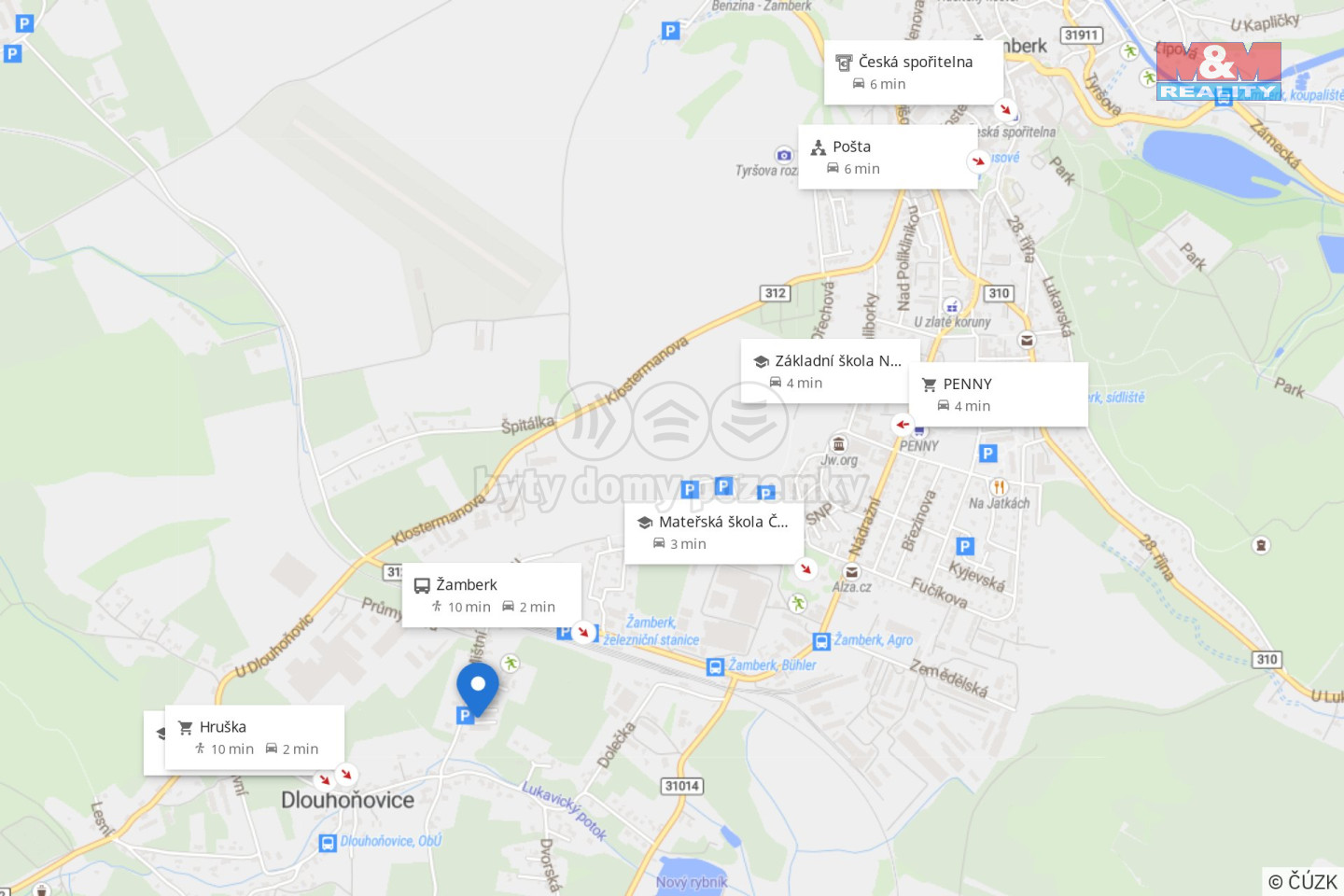Open the Základní škola info card

click(831, 371)
